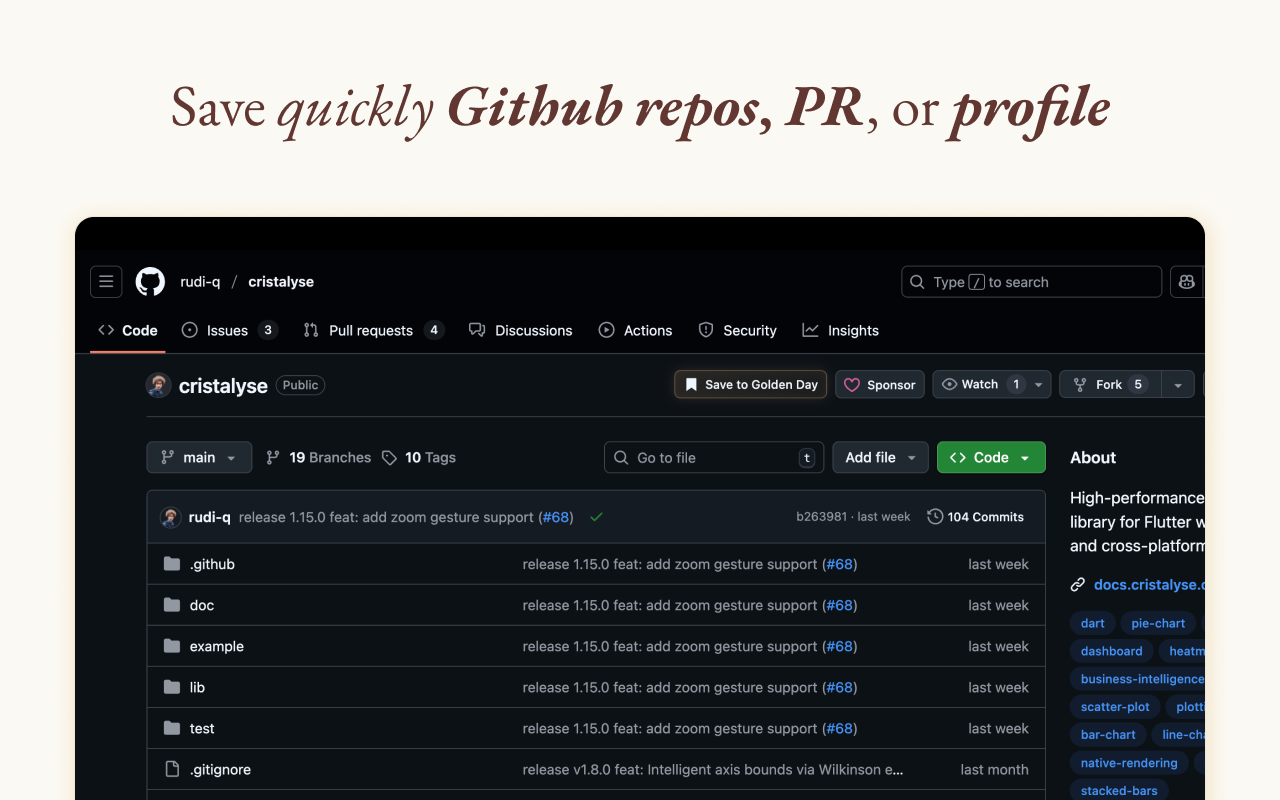Expand the Add file dropdown

pos(880,457)
